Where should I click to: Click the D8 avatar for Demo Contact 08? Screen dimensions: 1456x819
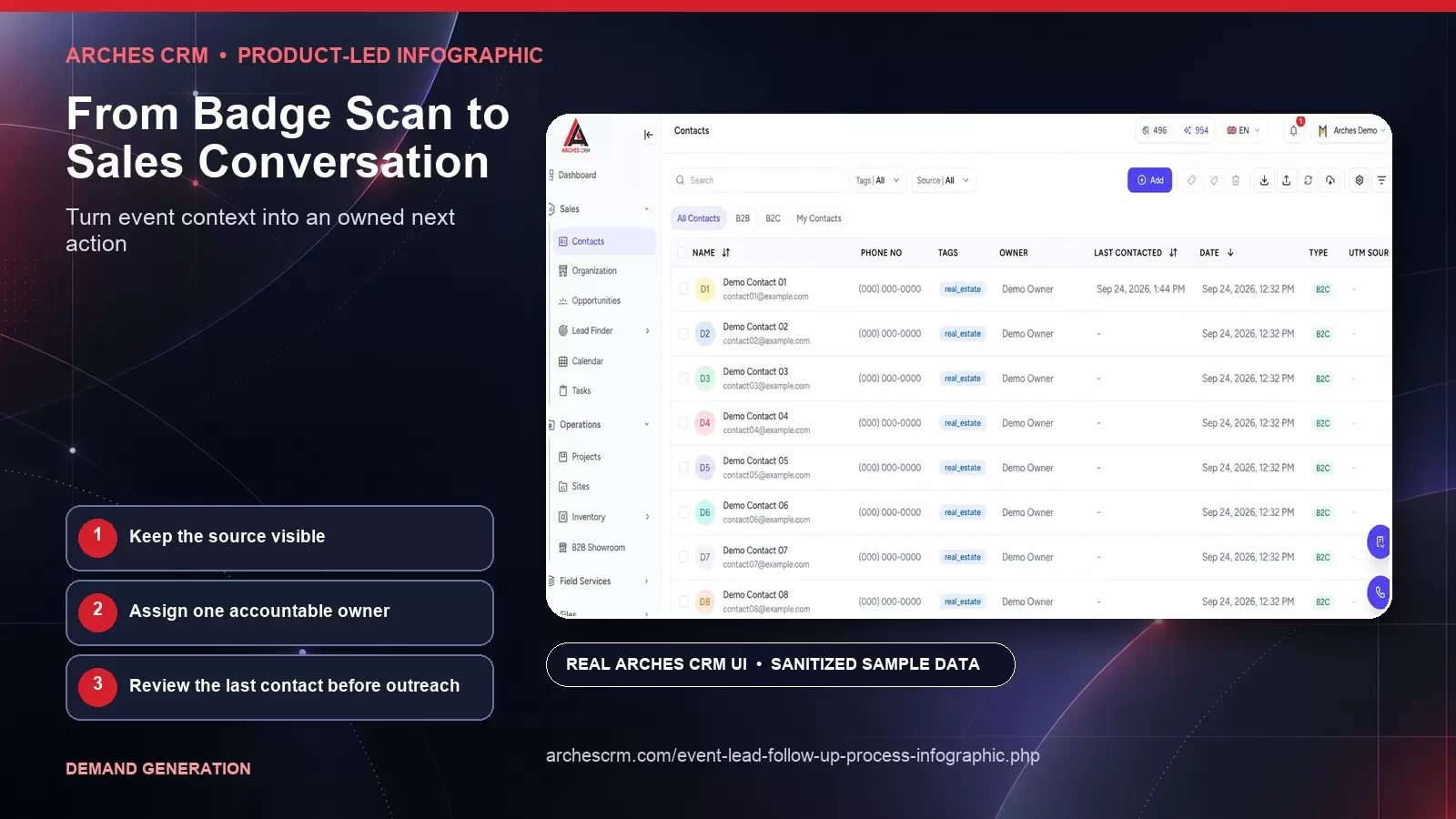click(x=704, y=602)
